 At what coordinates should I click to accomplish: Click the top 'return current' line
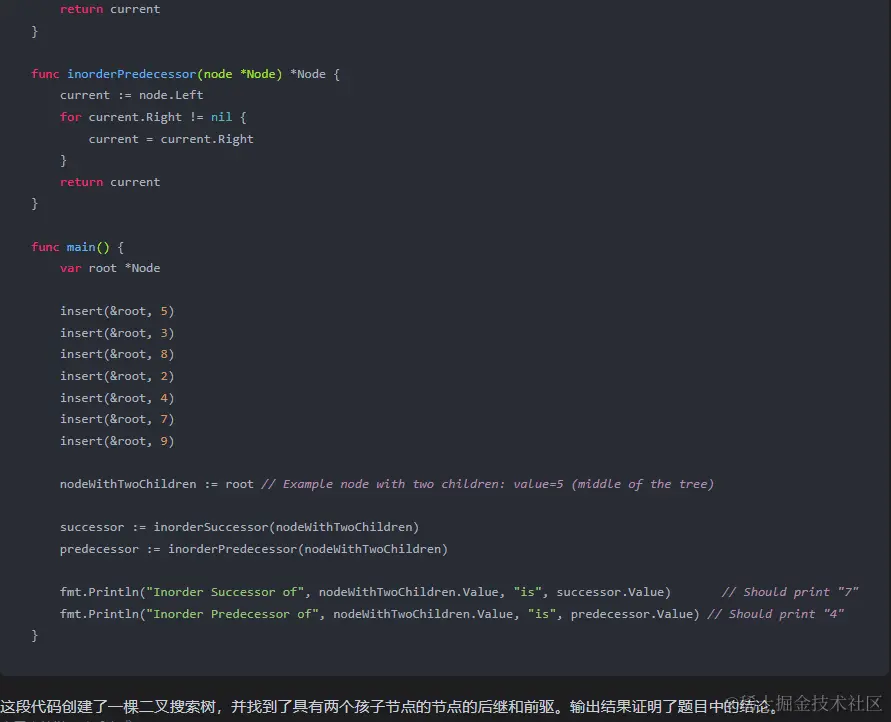(110, 9)
